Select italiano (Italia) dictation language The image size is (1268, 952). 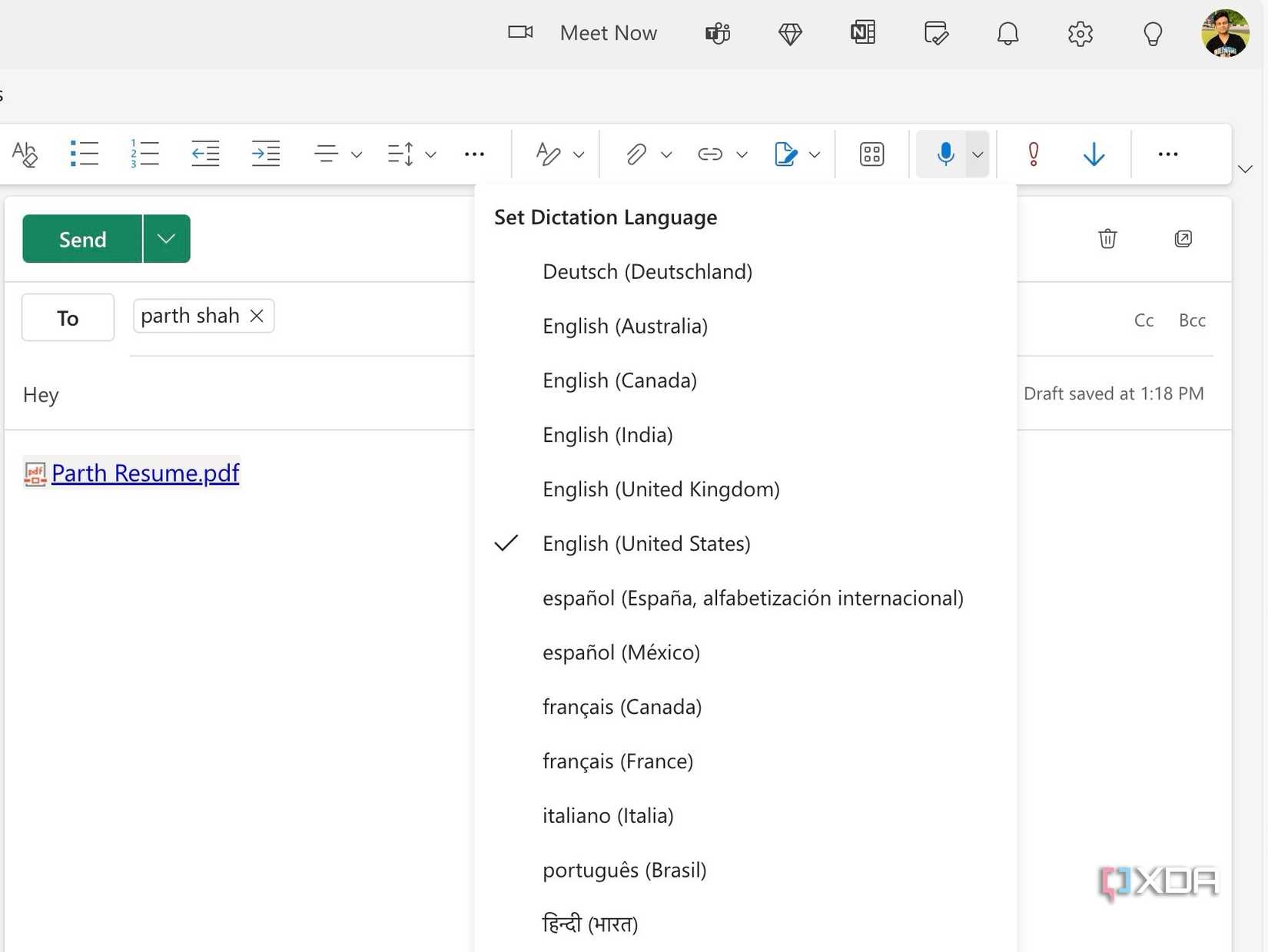(x=745, y=816)
